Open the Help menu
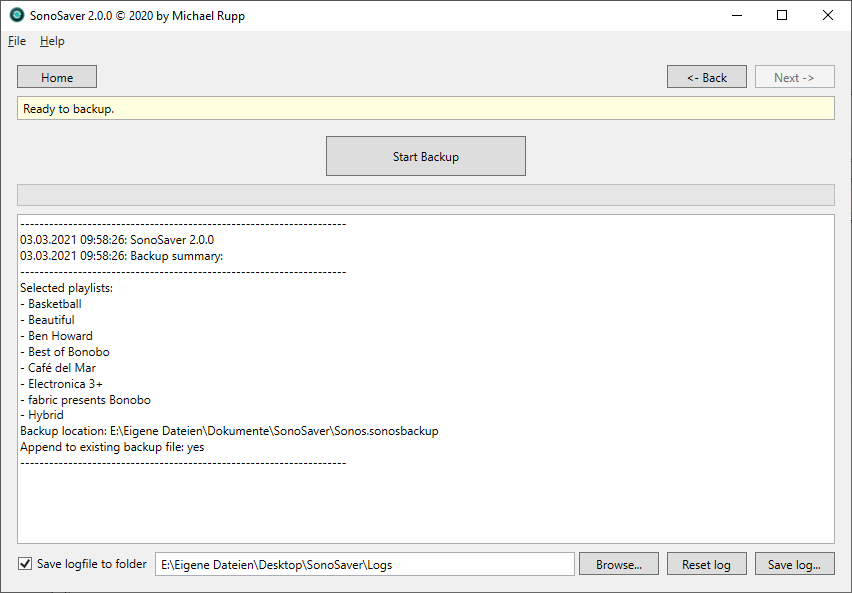852x593 pixels. (x=52, y=41)
